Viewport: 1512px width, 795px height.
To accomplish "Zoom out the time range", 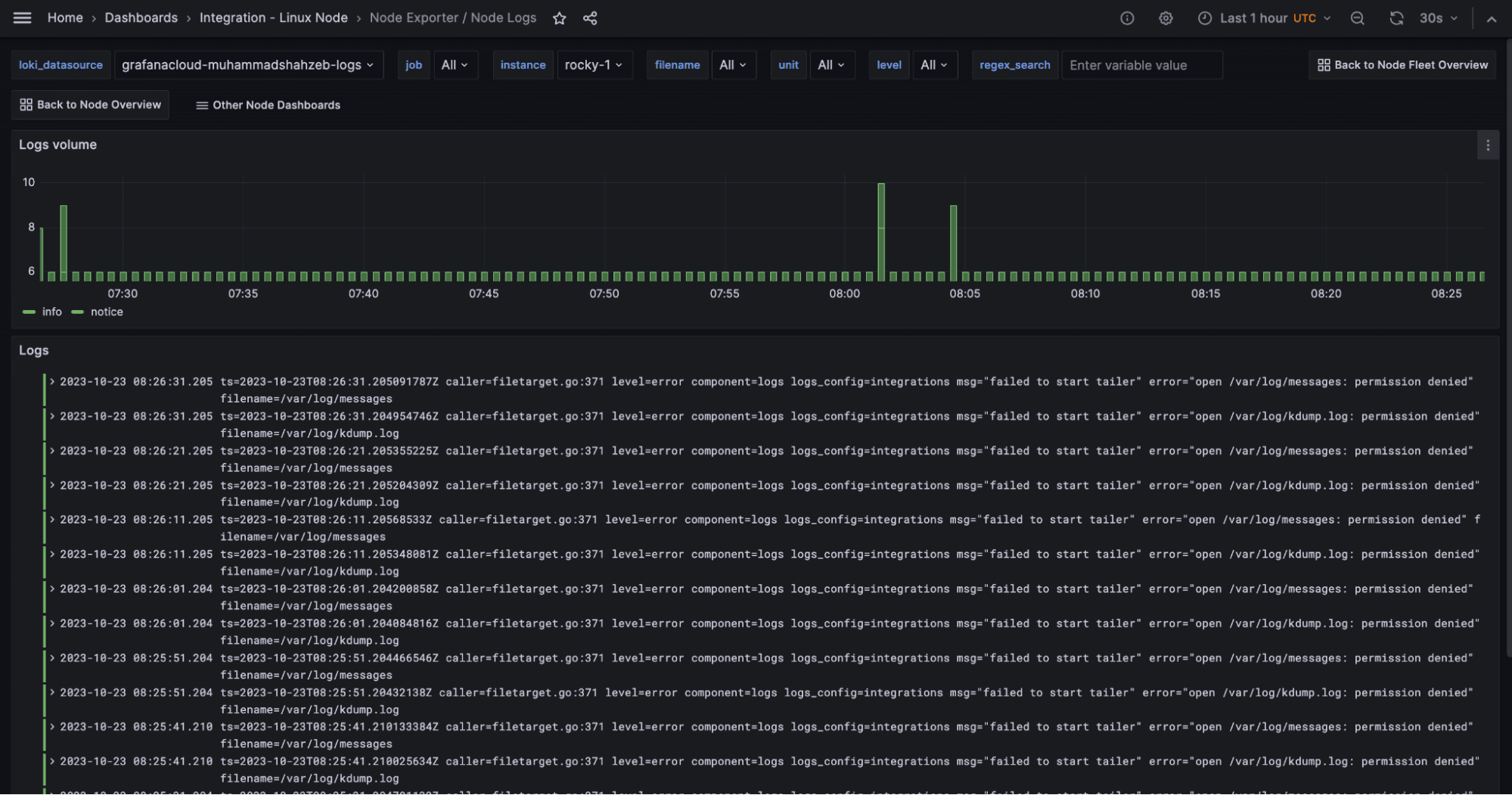I will coord(1358,17).
